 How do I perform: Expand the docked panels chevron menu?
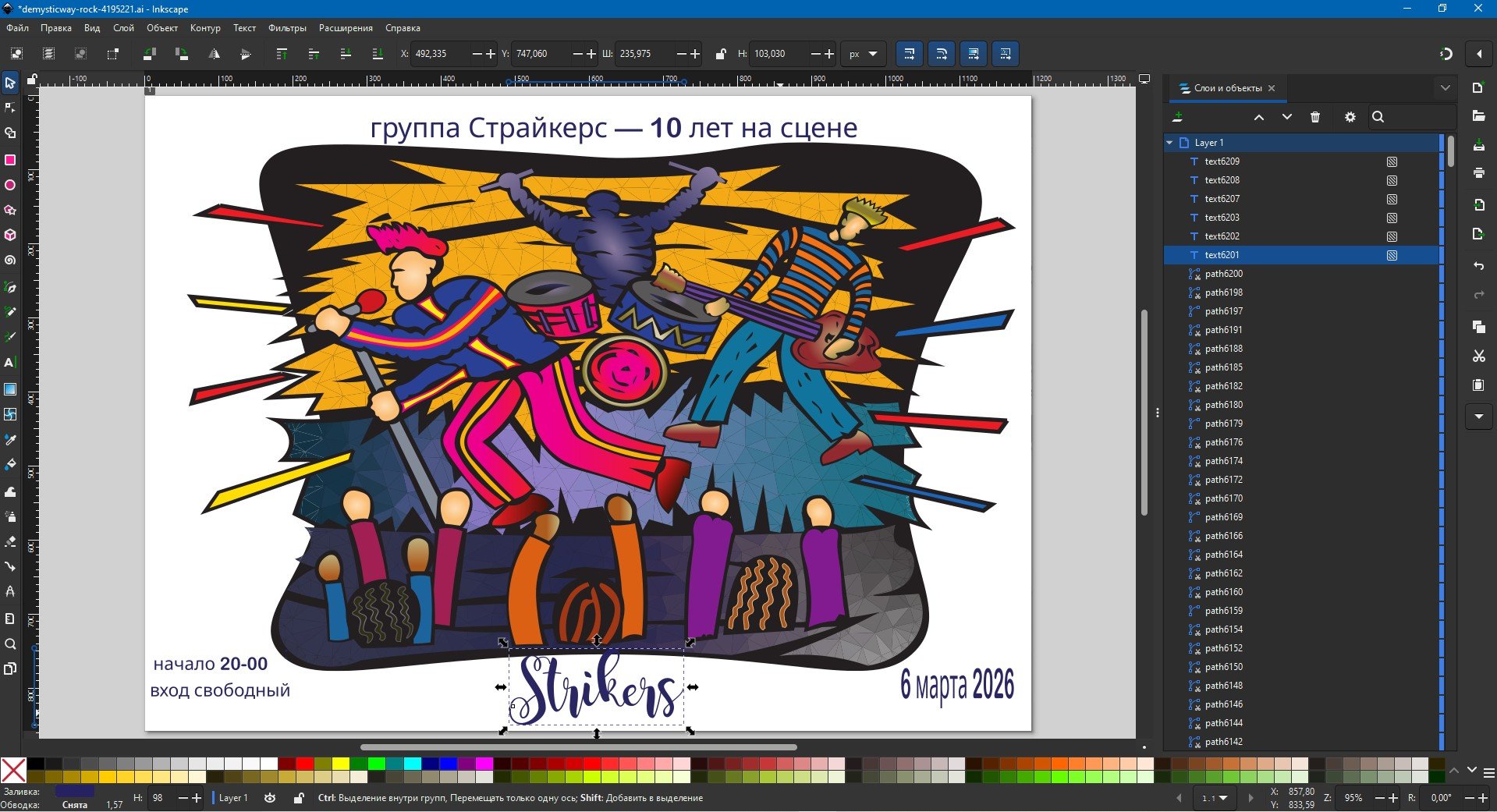click(1445, 88)
